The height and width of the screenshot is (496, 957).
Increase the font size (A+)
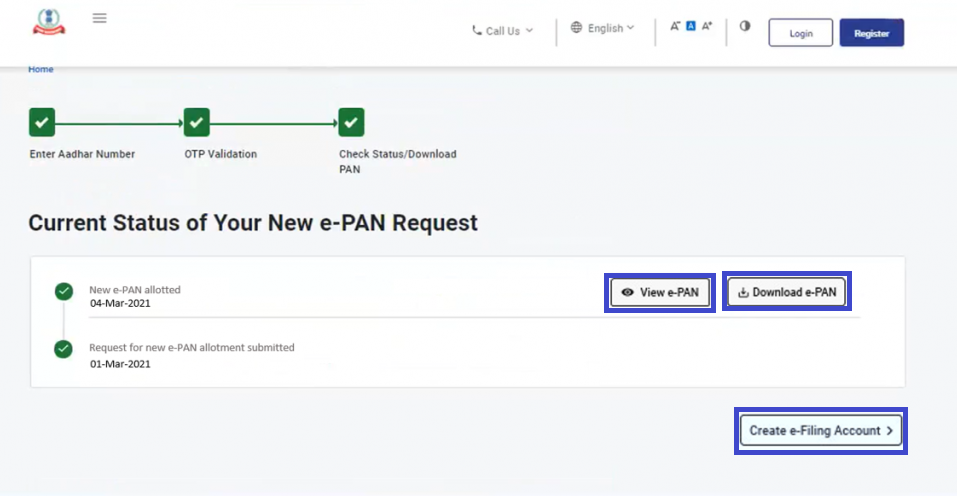[x=707, y=27]
